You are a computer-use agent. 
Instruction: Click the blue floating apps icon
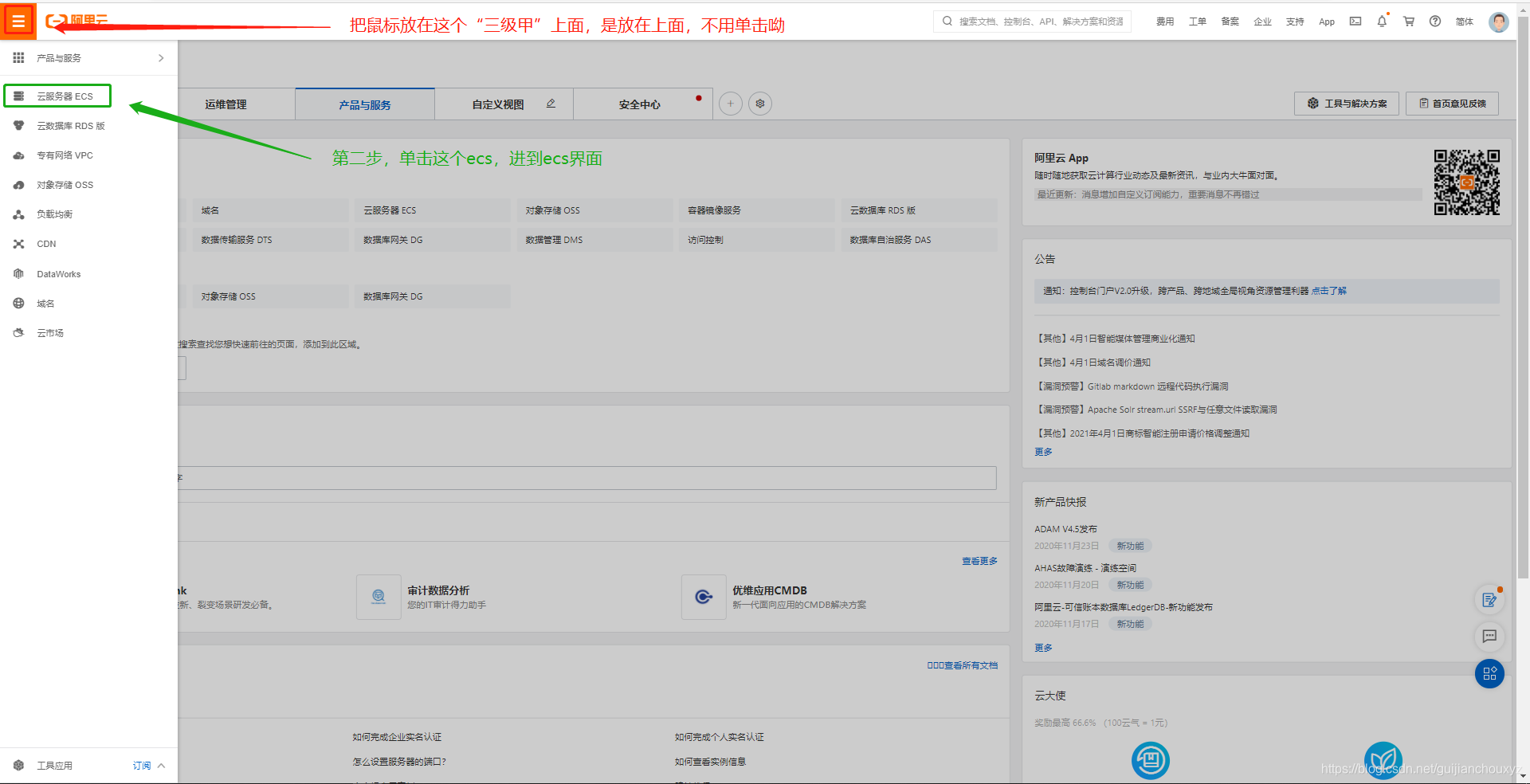(x=1489, y=674)
